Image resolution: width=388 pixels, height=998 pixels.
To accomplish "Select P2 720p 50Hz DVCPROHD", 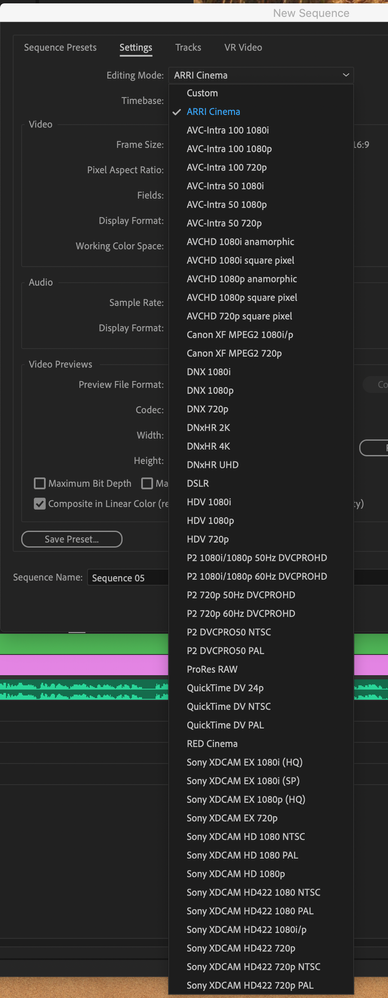I will pos(261,595).
